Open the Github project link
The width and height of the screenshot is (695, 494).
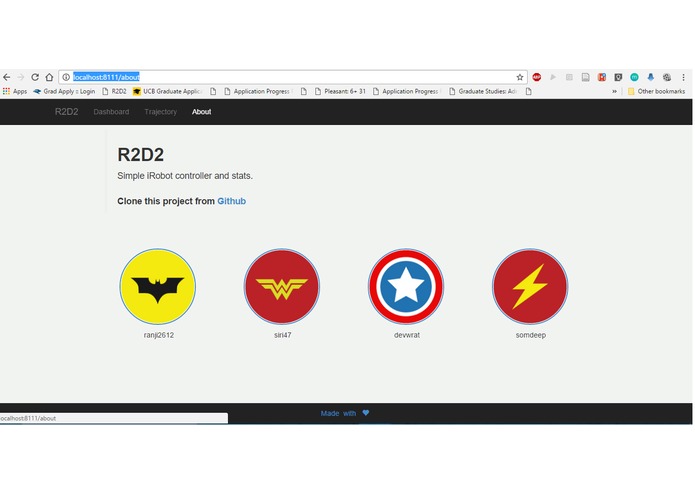tap(231, 201)
